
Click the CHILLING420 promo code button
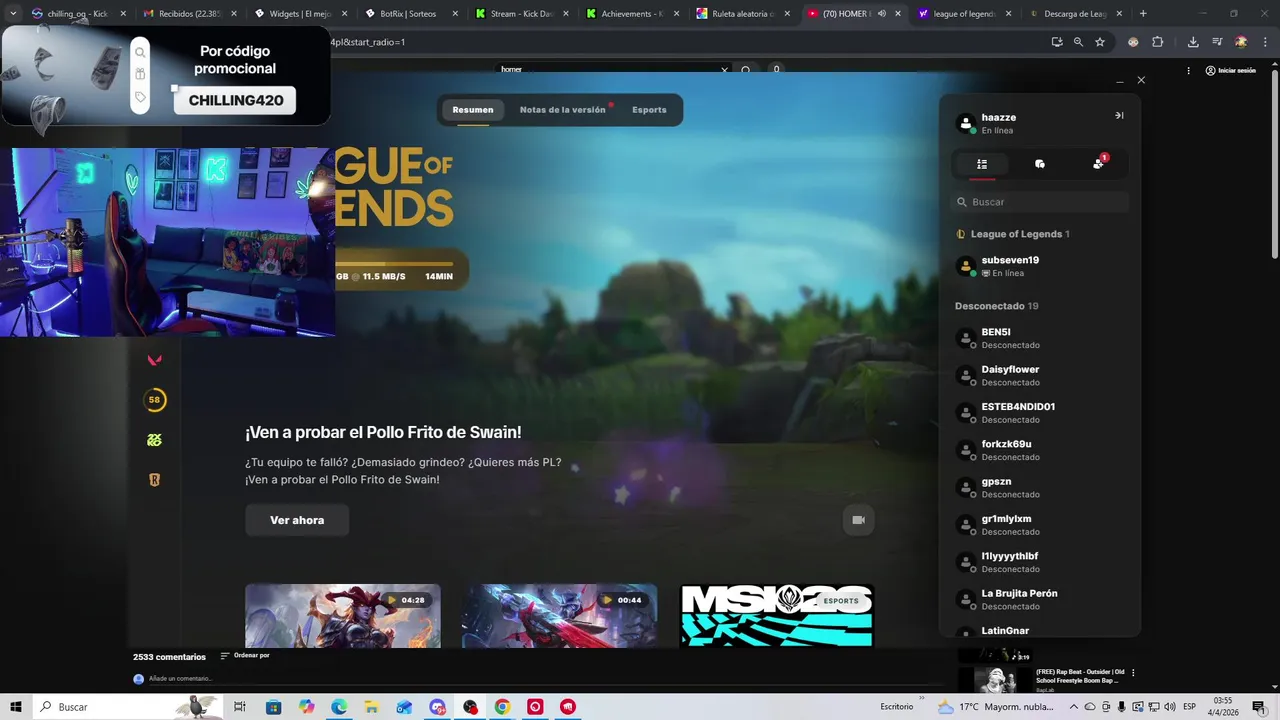[235, 100]
